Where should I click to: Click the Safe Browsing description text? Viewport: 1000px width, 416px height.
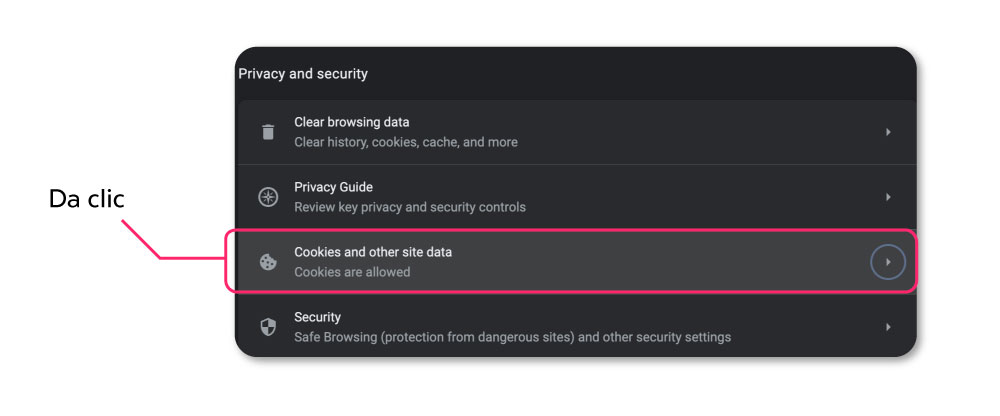point(512,337)
